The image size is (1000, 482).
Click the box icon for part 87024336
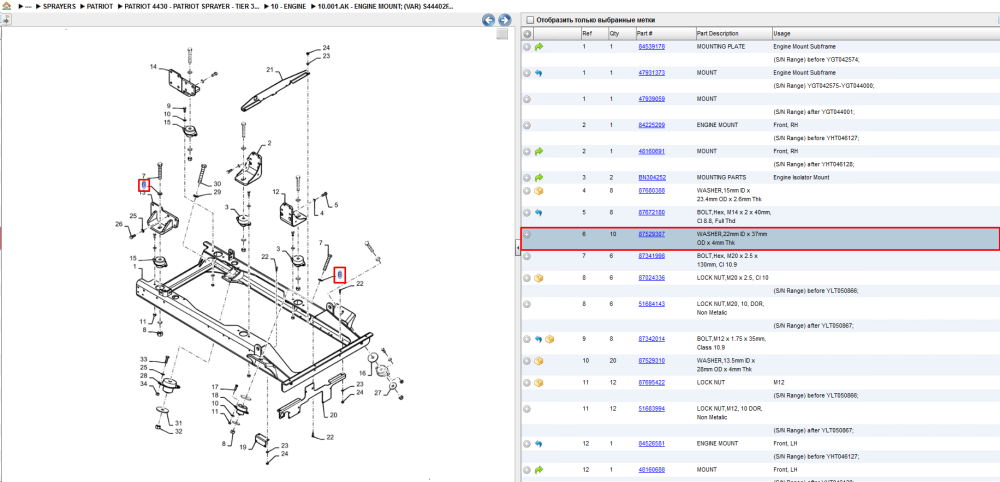pos(539,278)
